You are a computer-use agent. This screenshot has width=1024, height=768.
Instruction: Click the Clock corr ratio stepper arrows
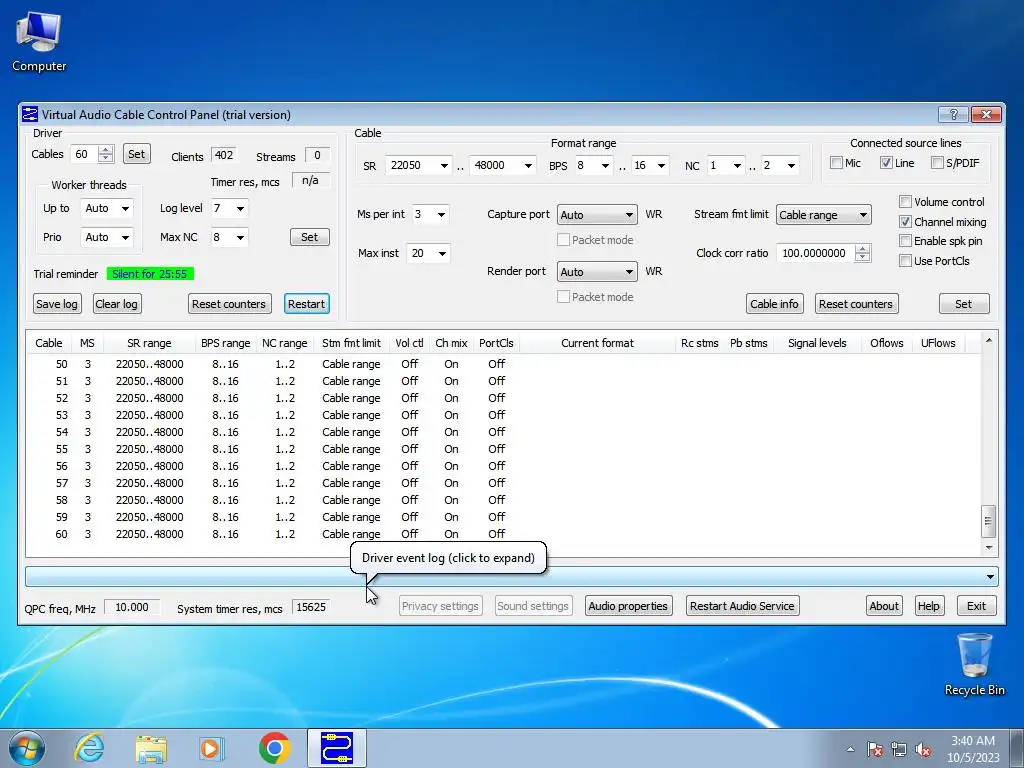862,253
